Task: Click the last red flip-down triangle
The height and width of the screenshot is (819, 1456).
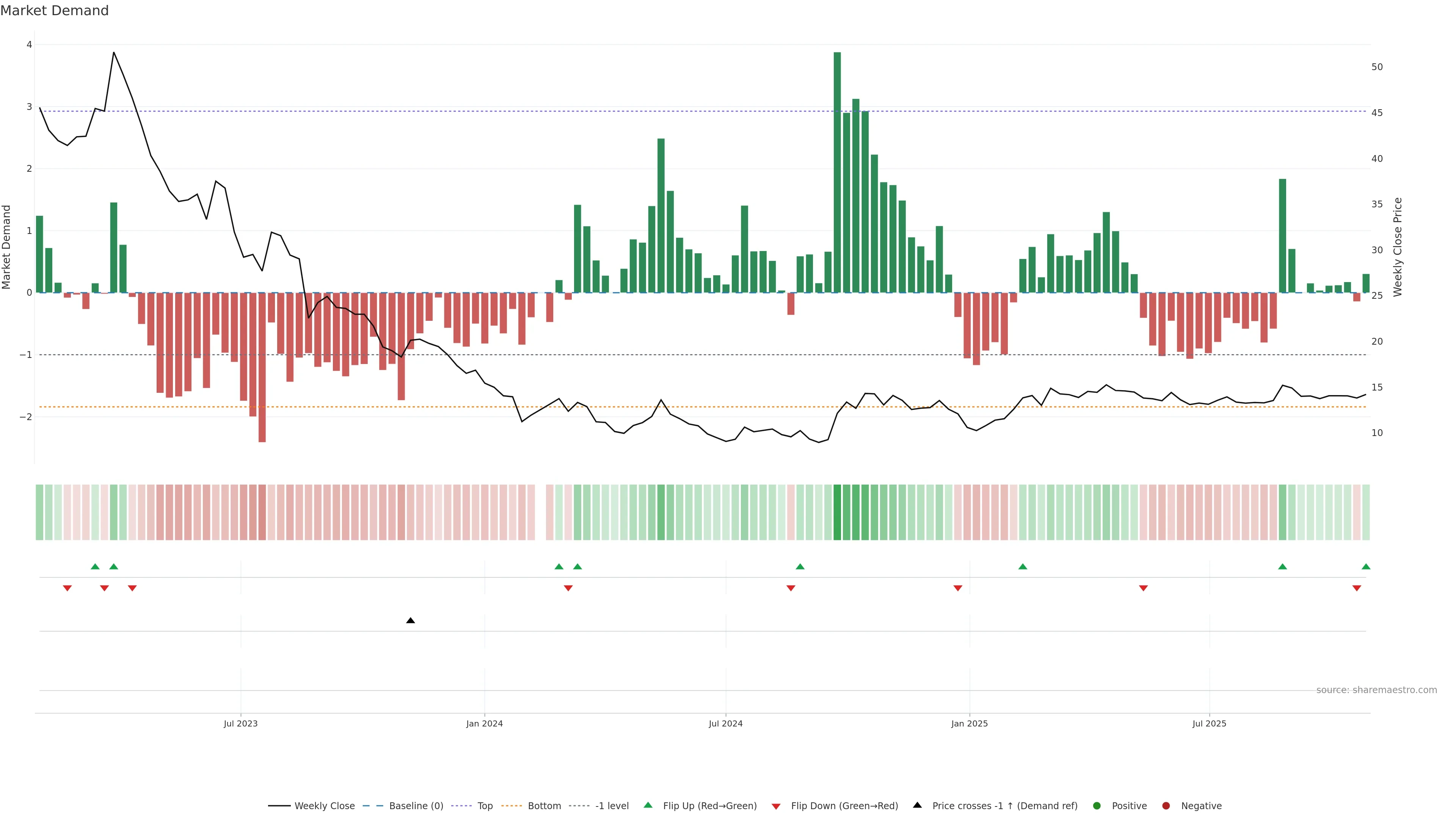Action: (x=1357, y=588)
